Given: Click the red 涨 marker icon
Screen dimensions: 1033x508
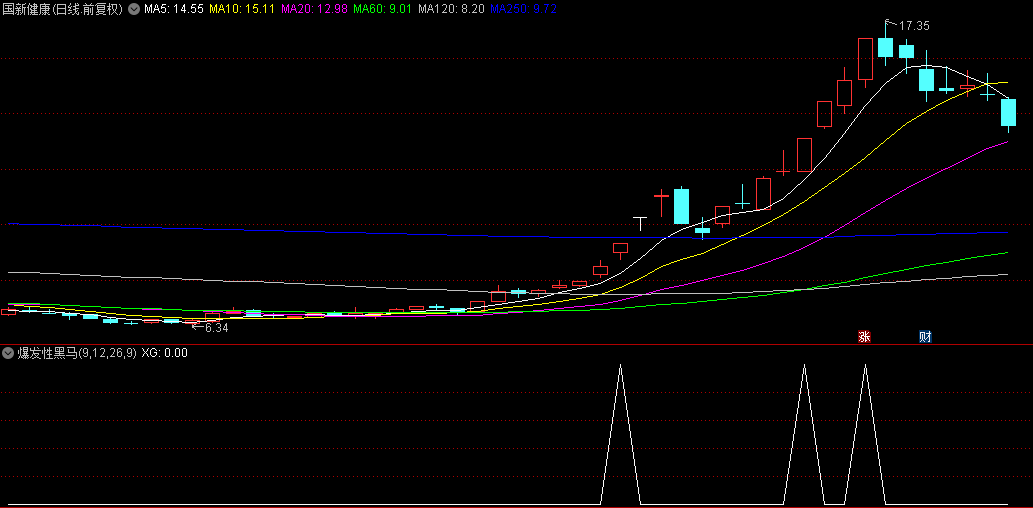Looking at the screenshot, I should click(864, 337).
